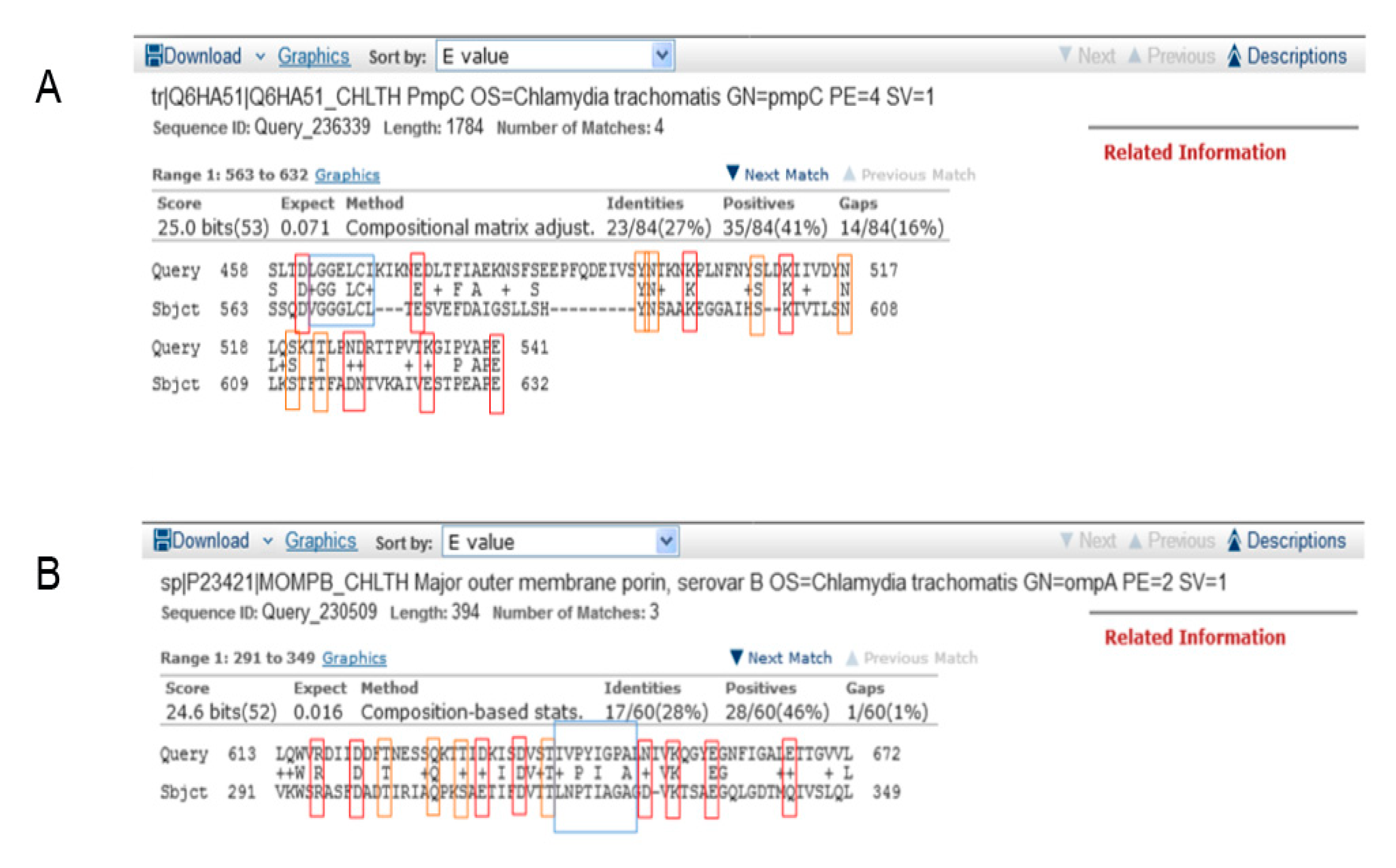1396x868 pixels.
Task: Open Graphics link beside Range 1: 291 to 349
Action: tap(354, 658)
